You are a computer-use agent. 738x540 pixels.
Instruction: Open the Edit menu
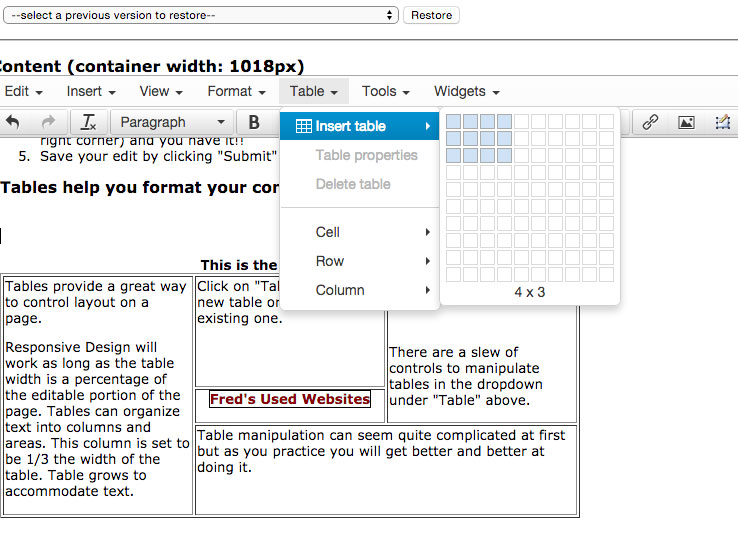pyautogui.click(x=23, y=91)
